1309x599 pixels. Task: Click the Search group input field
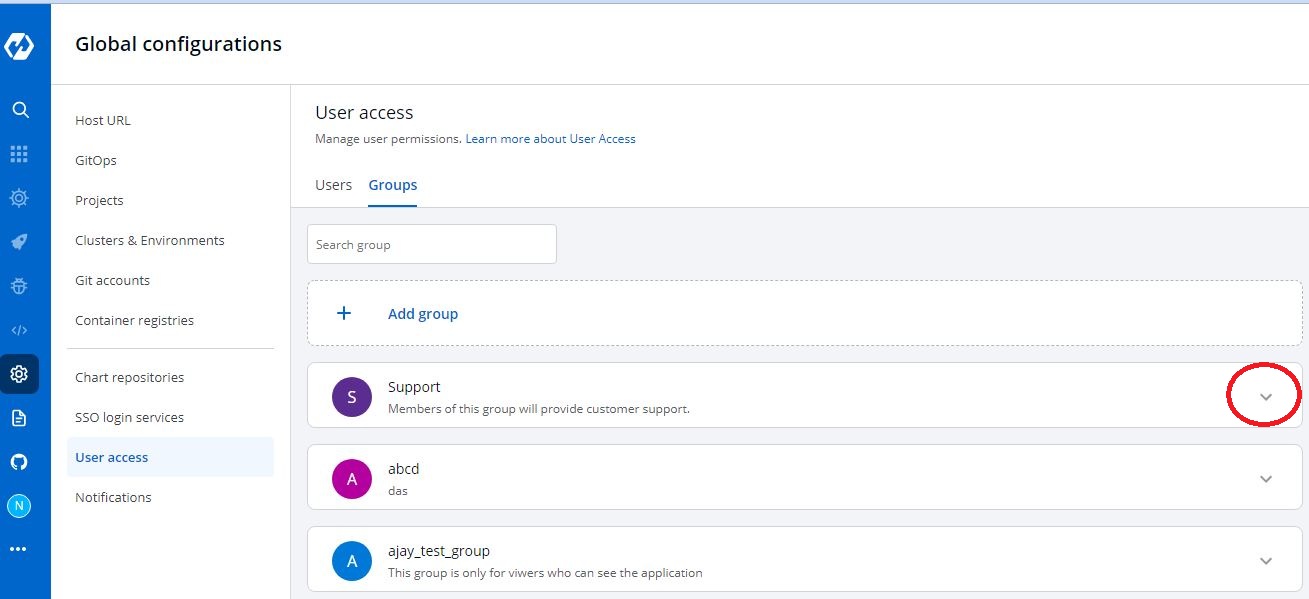coord(431,244)
